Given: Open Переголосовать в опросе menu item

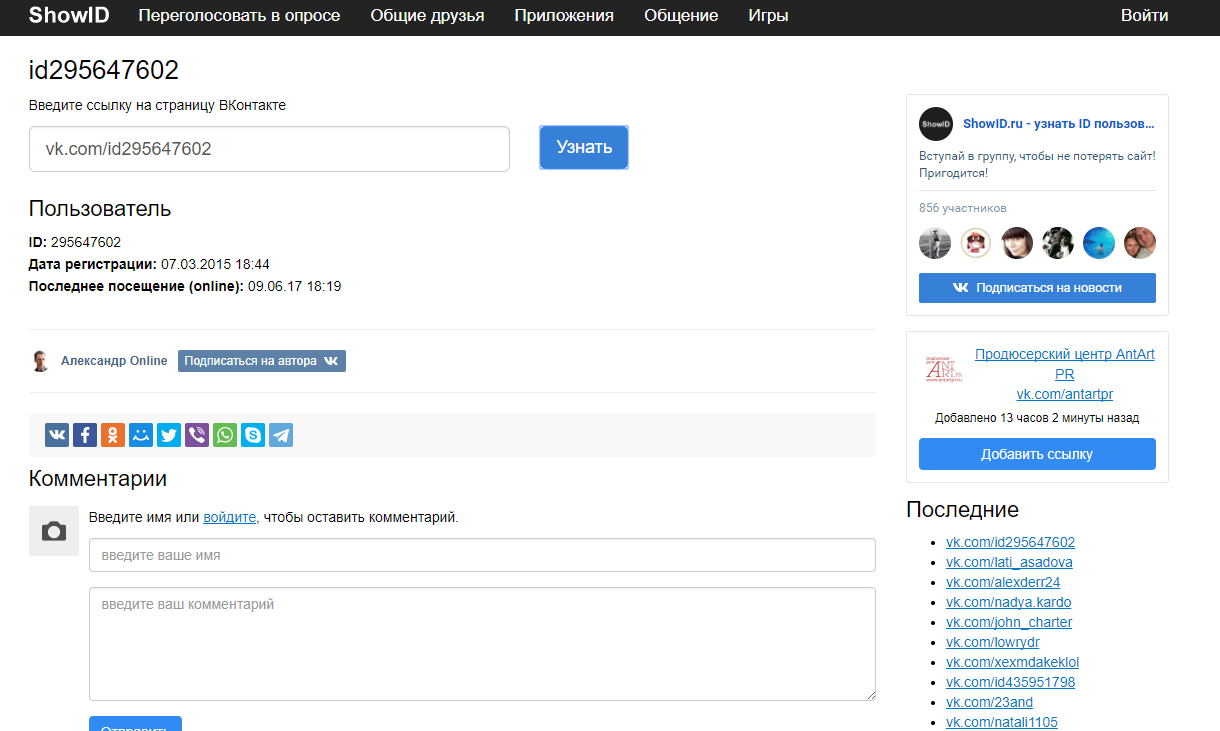Looking at the screenshot, I should (239, 16).
